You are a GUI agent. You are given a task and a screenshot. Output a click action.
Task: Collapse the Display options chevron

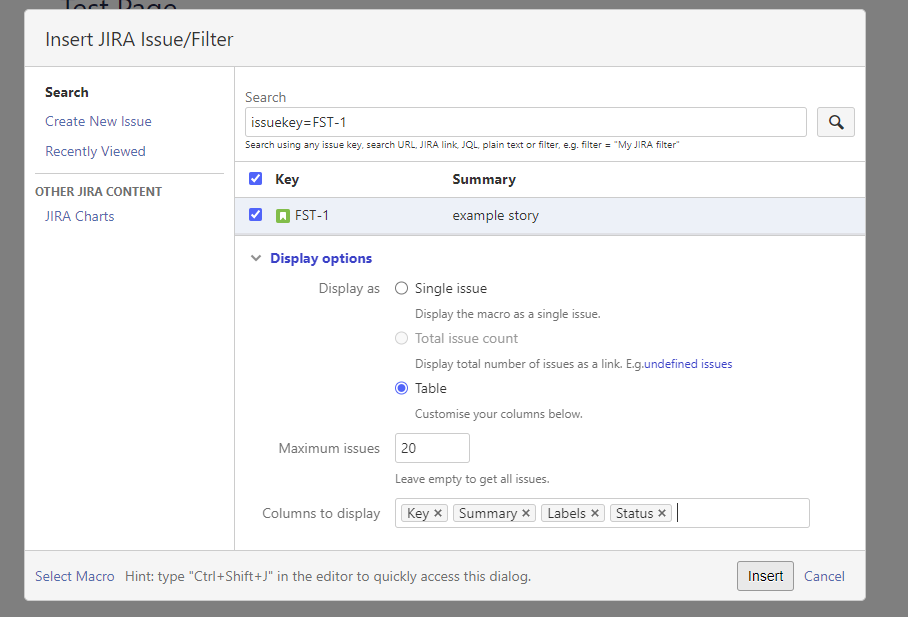255,258
